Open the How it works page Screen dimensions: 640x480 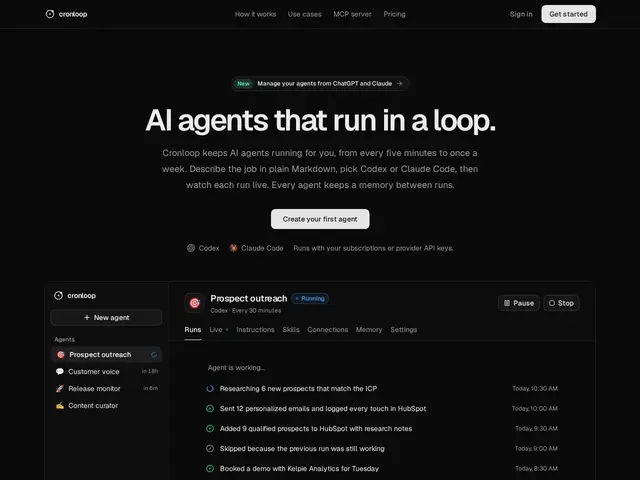click(256, 14)
